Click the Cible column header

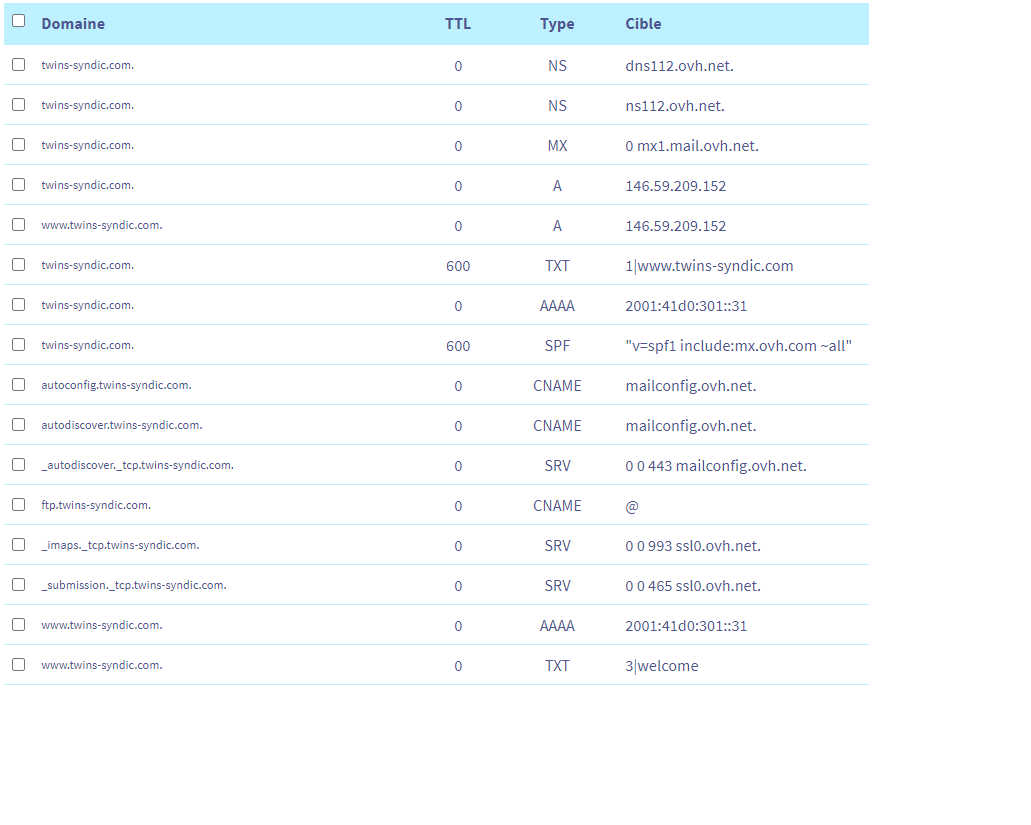pos(643,24)
